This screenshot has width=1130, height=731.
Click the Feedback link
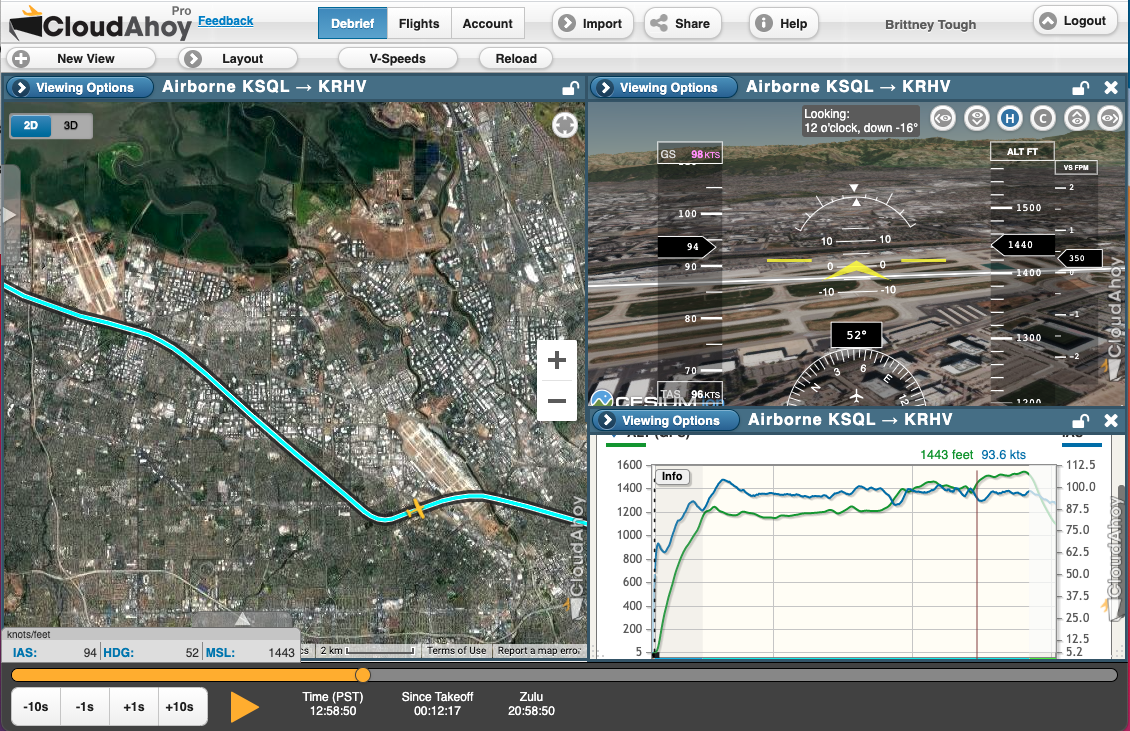click(226, 21)
